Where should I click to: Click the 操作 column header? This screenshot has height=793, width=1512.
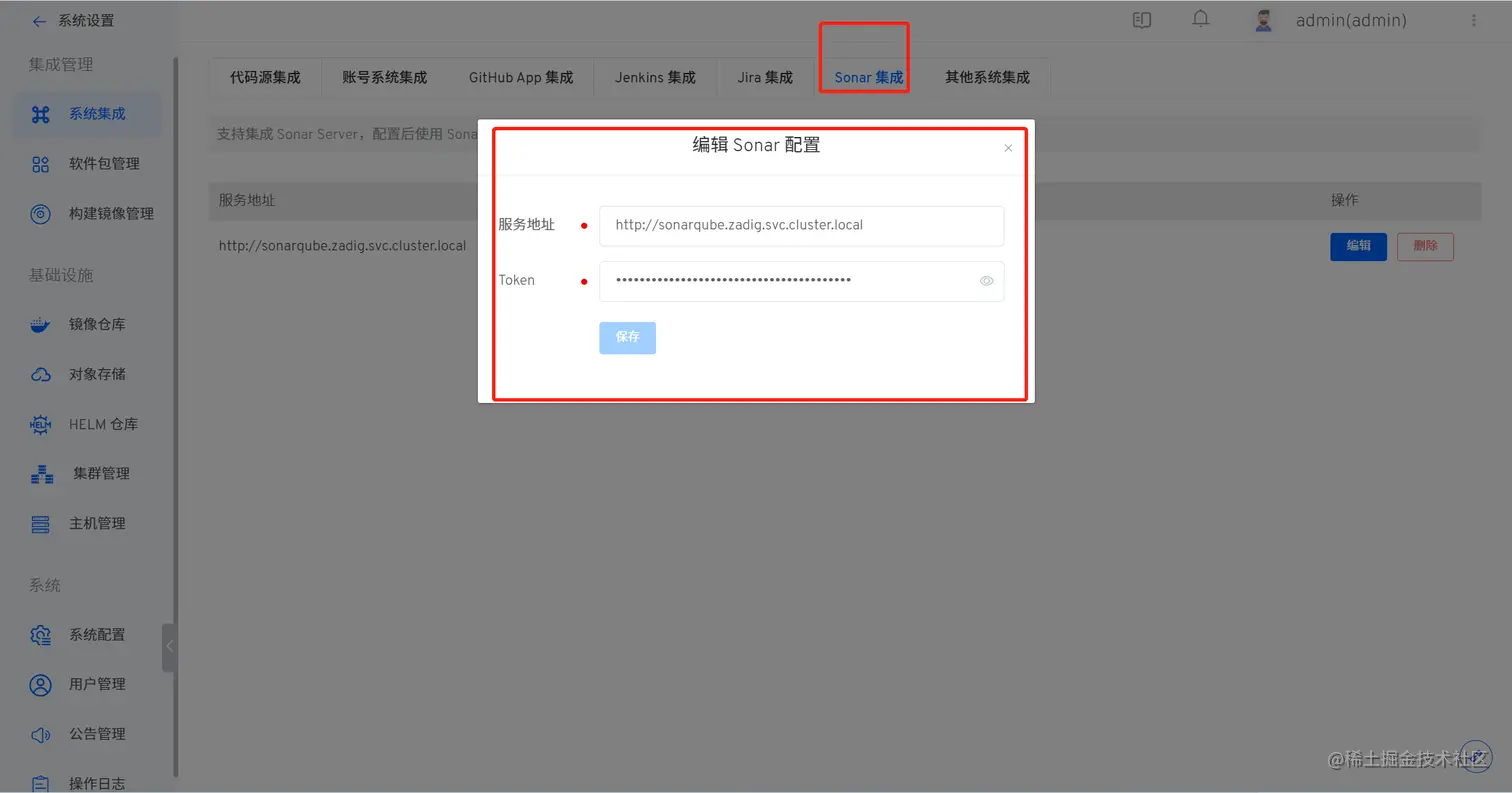1344,200
